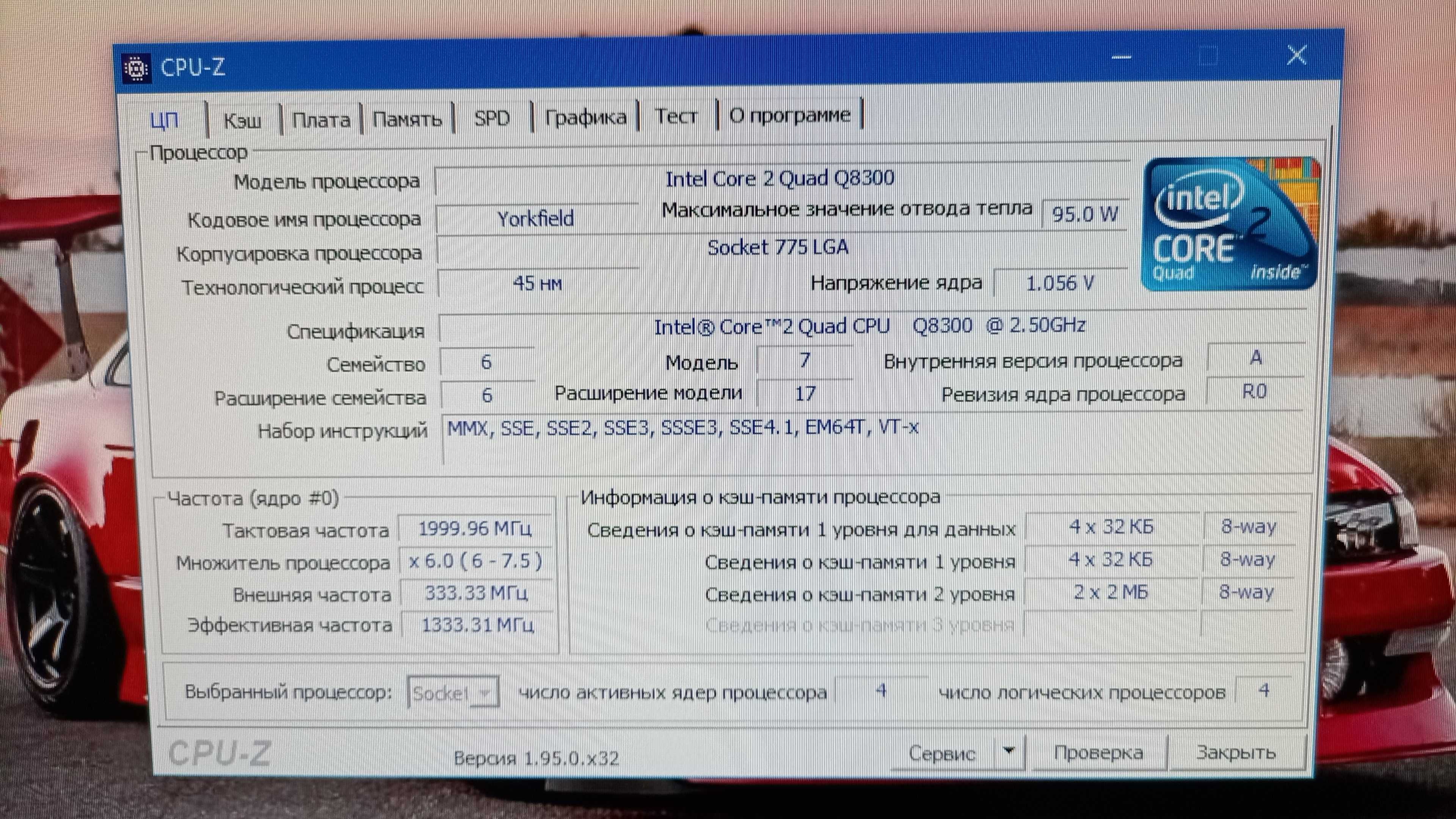Switch to the Плата tab

[x=321, y=119]
